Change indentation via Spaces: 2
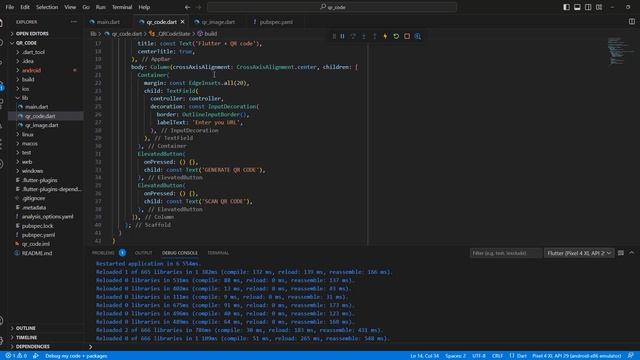 click(x=456, y=356)
